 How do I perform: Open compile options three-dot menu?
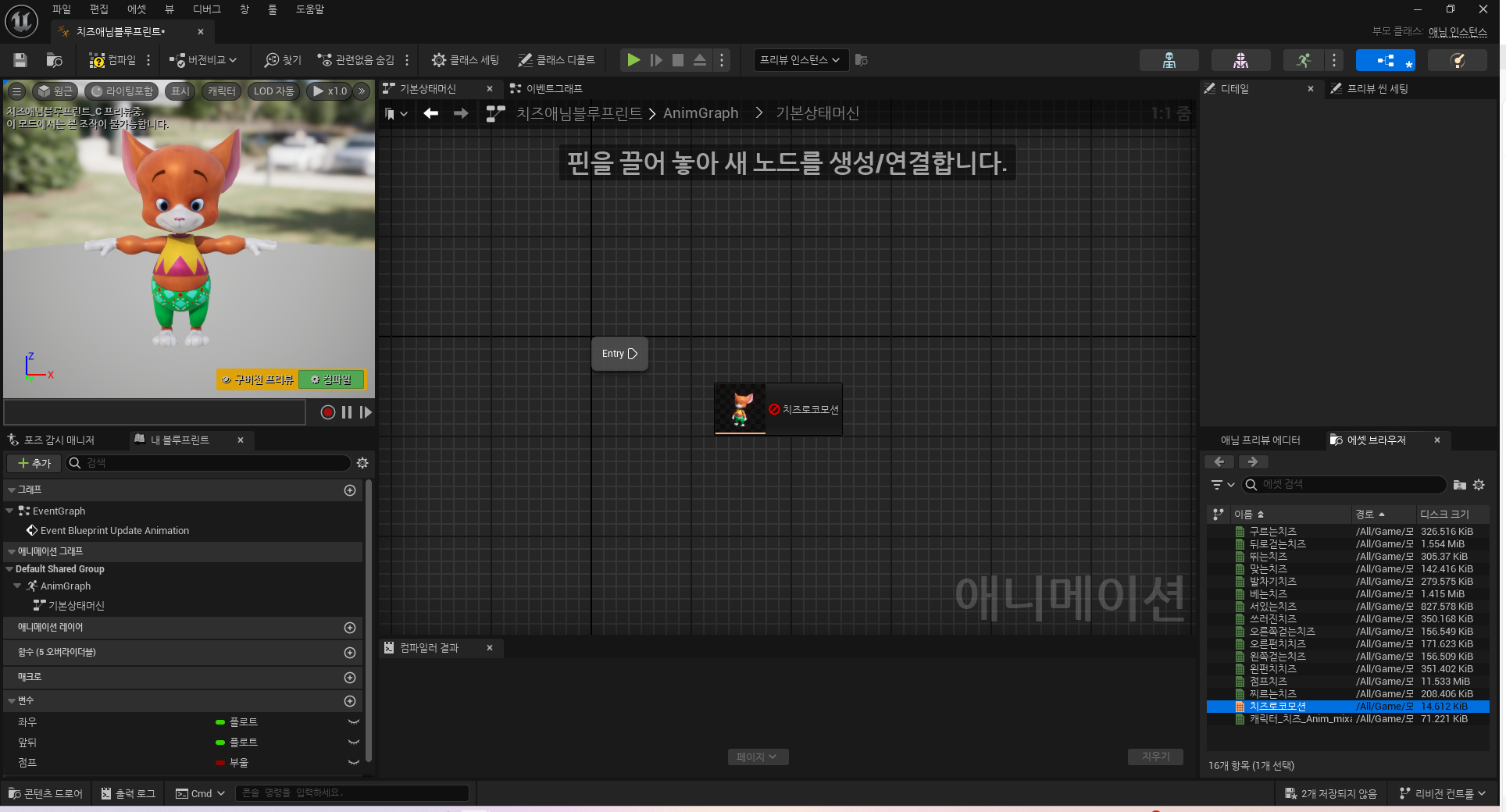[148, 60]
